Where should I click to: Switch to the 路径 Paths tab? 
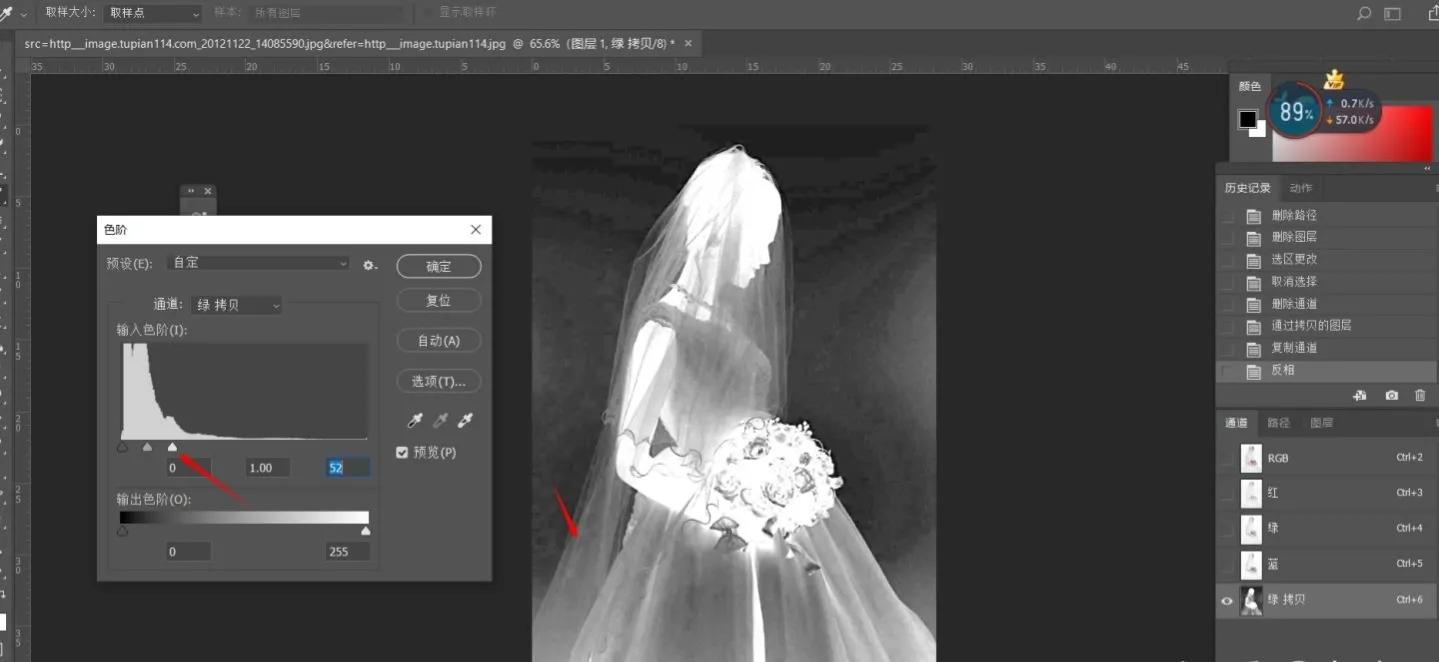pyautogui.click(x=1279, y=422)
